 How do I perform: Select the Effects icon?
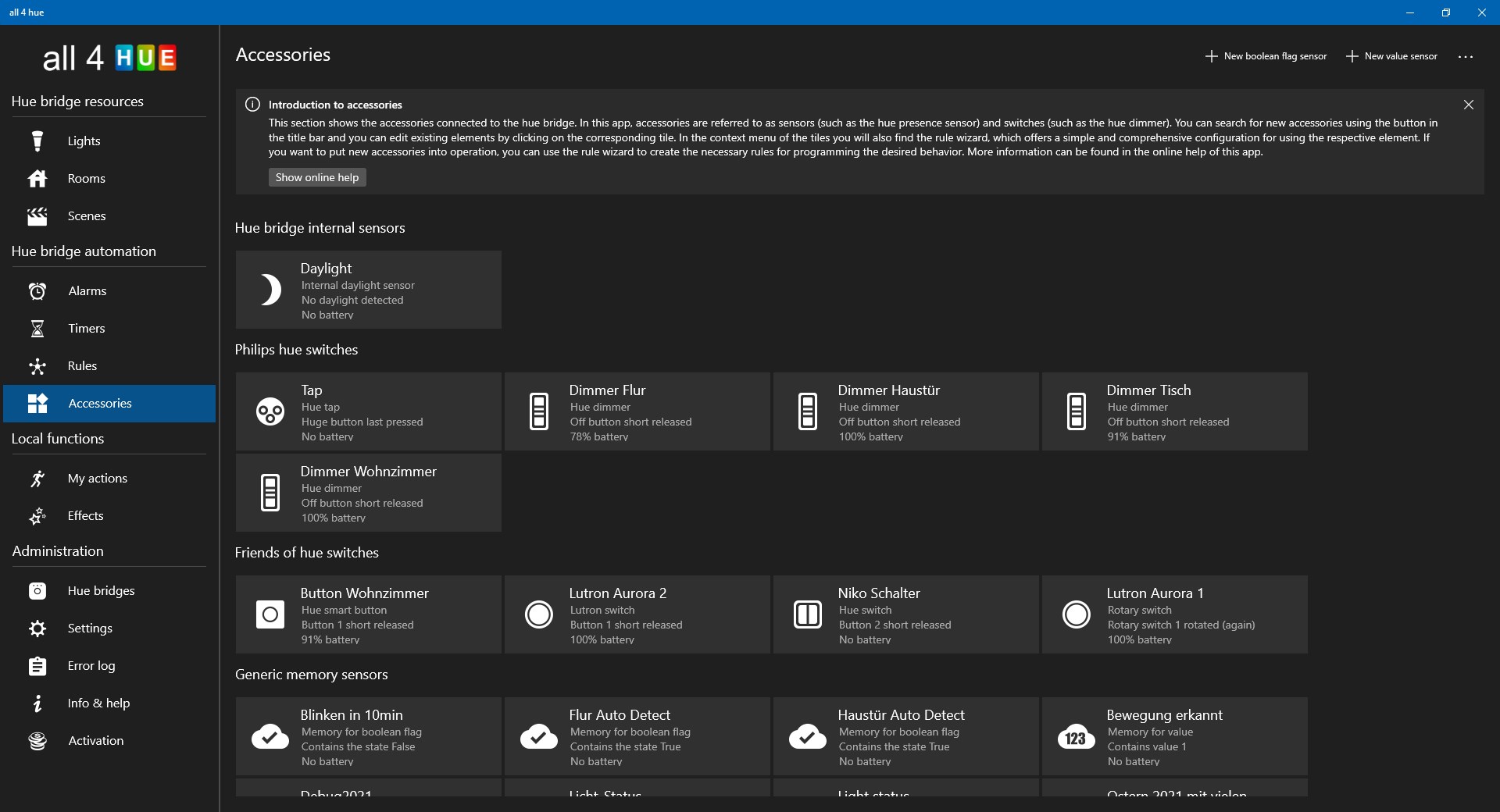tap(37, 515)
